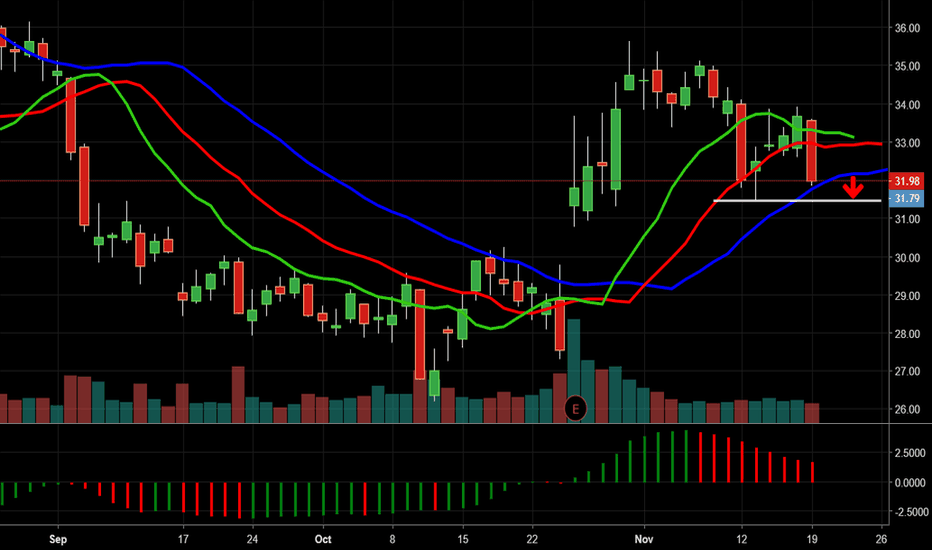This screenshot has height=550, width=932.
Task: Click the 0.0000 indicator scale label
Action: click(x=909, y=483)
